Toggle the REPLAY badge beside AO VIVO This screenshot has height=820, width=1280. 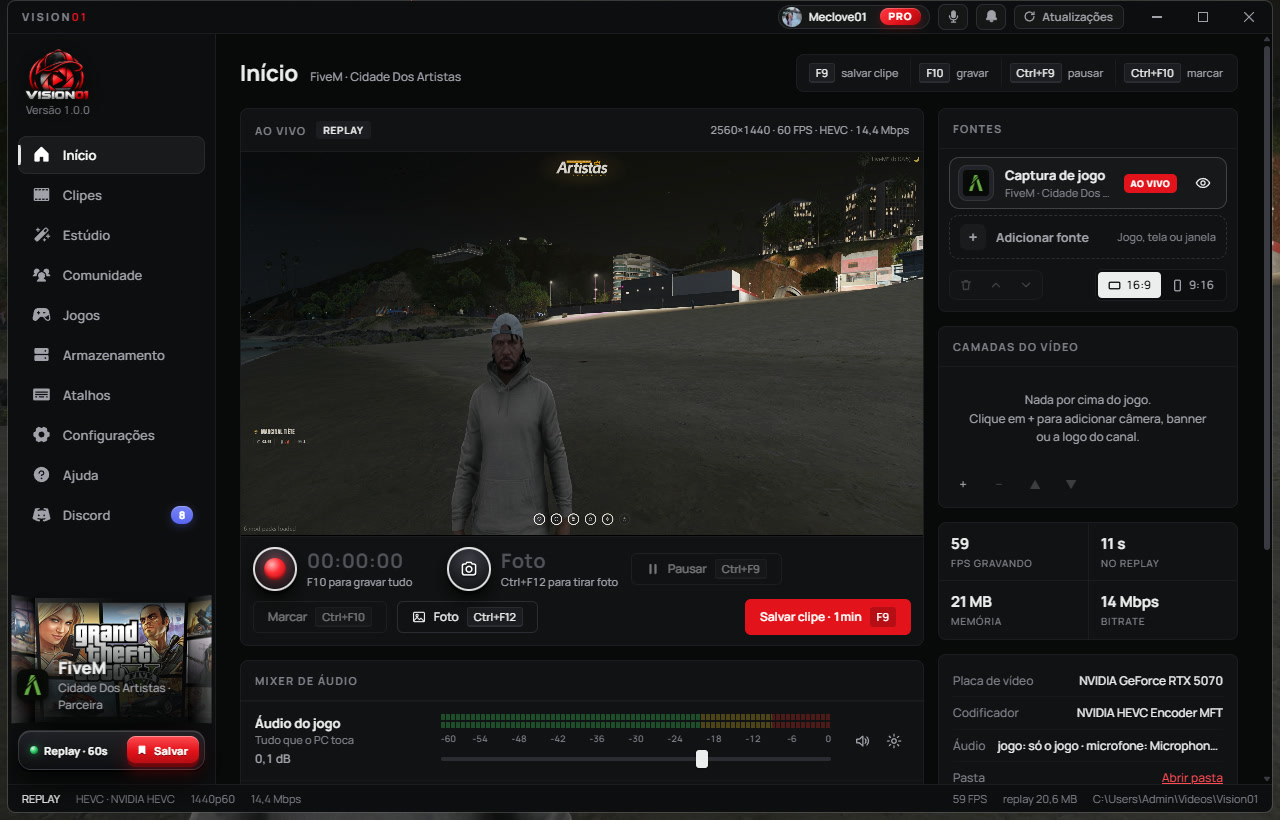343,130
